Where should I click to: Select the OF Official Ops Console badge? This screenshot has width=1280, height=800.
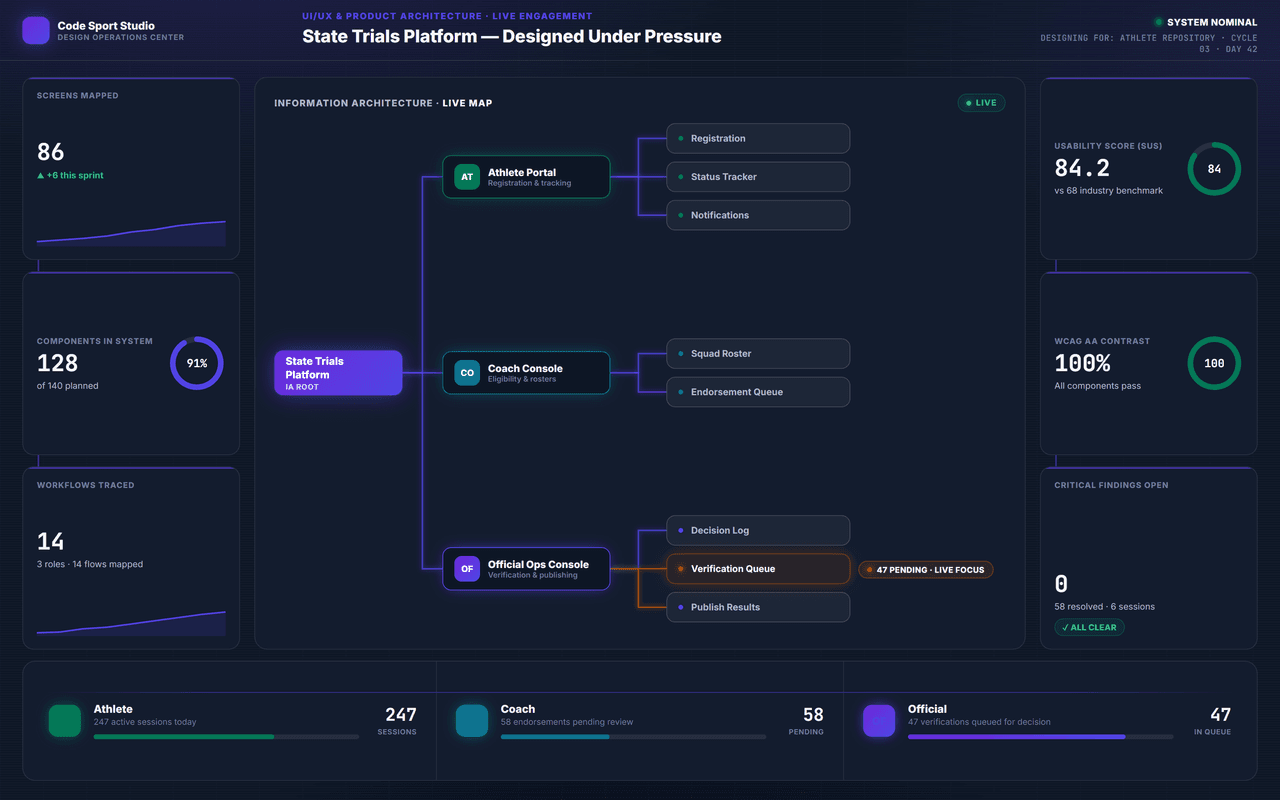(467, 569)
